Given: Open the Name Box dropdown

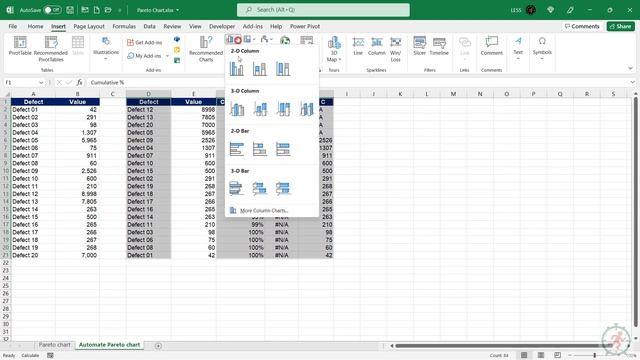Looking at the screenshot, I should click(41, 82).
